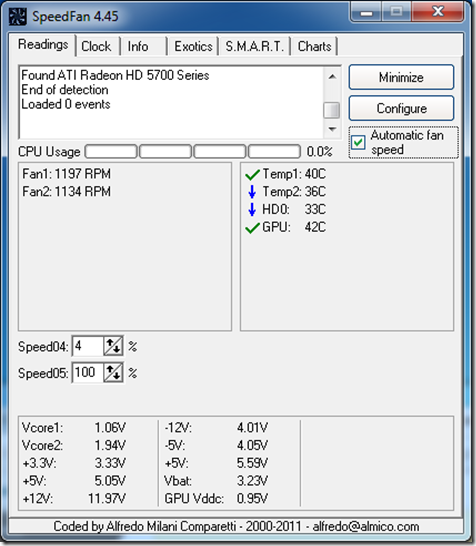Show the Charts tab

pos(314,46)
